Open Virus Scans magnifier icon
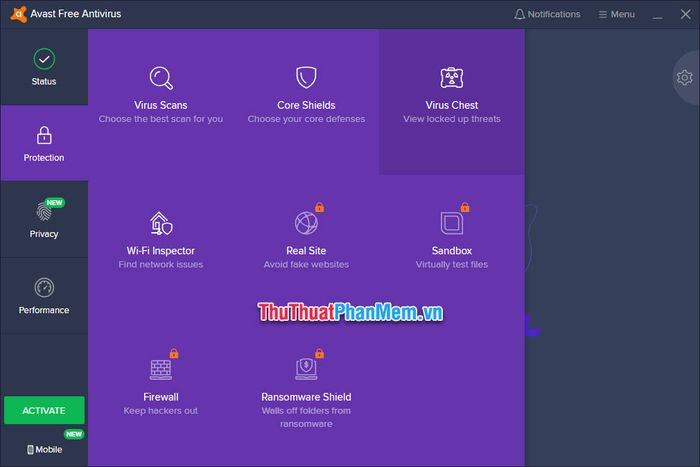700x467 pixels. pos(161,78)
